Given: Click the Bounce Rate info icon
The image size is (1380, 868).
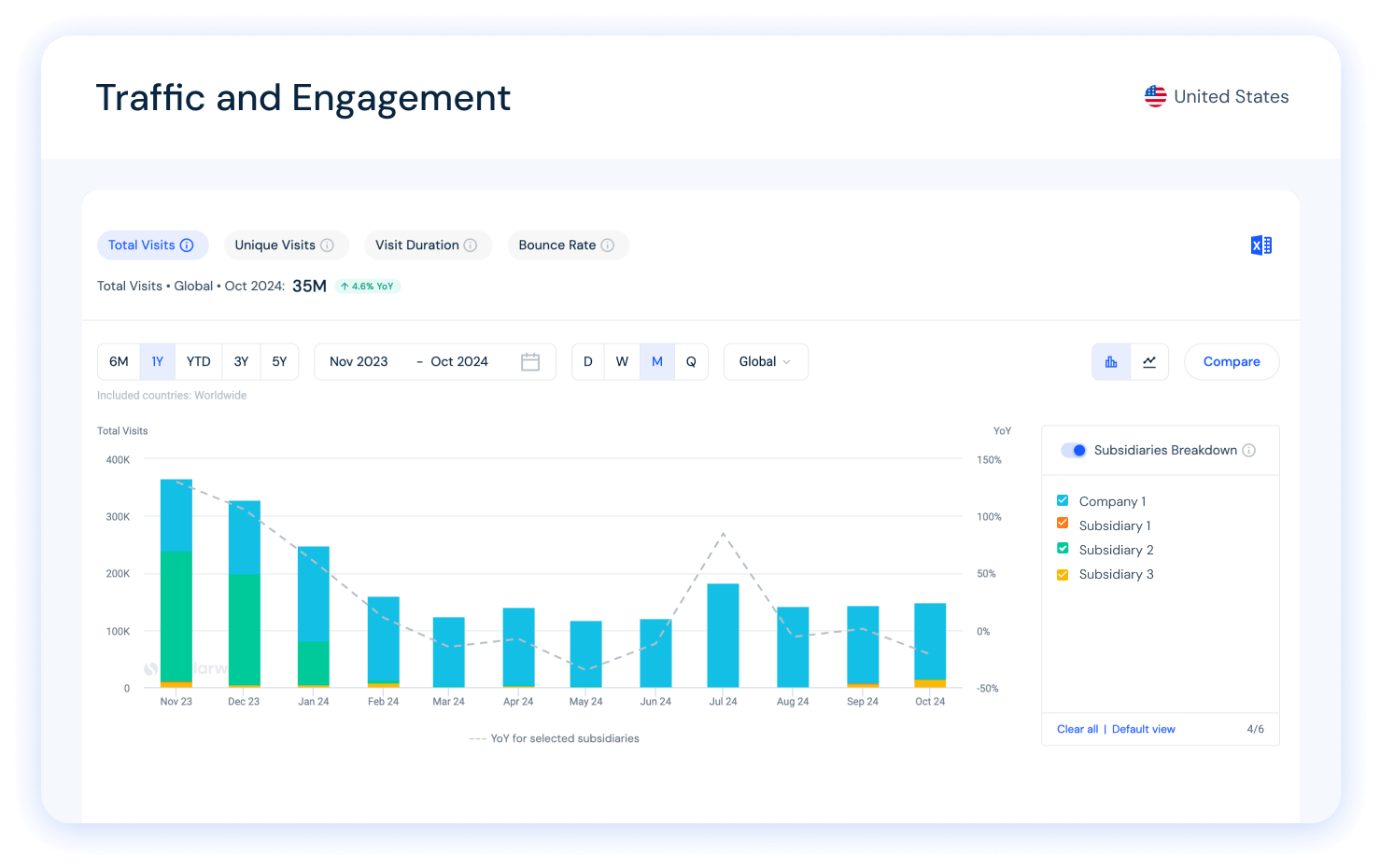Looking at the screenshot, I should click(609, 245).
